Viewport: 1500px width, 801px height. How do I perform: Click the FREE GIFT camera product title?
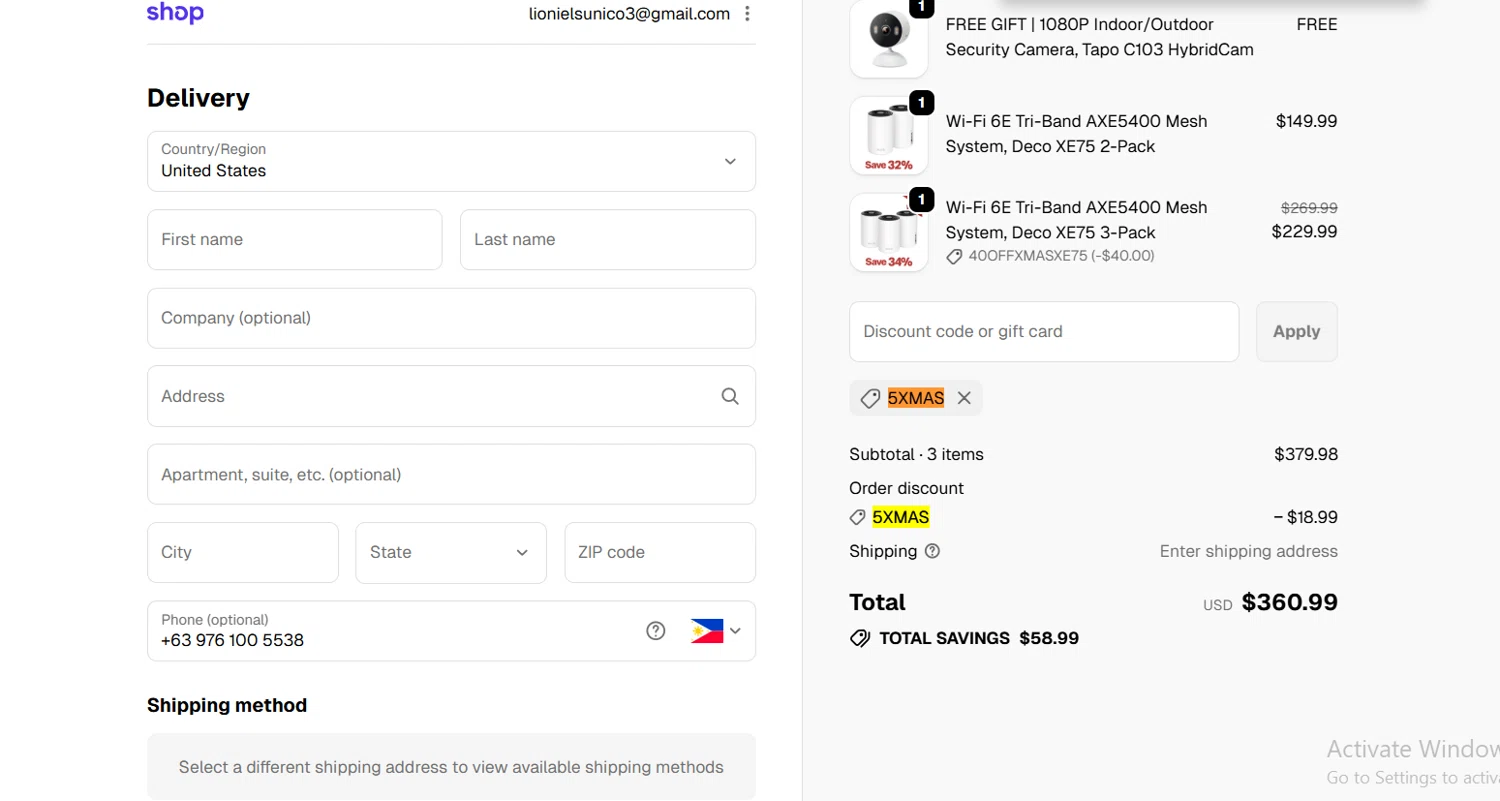(x=1100, y=37)
